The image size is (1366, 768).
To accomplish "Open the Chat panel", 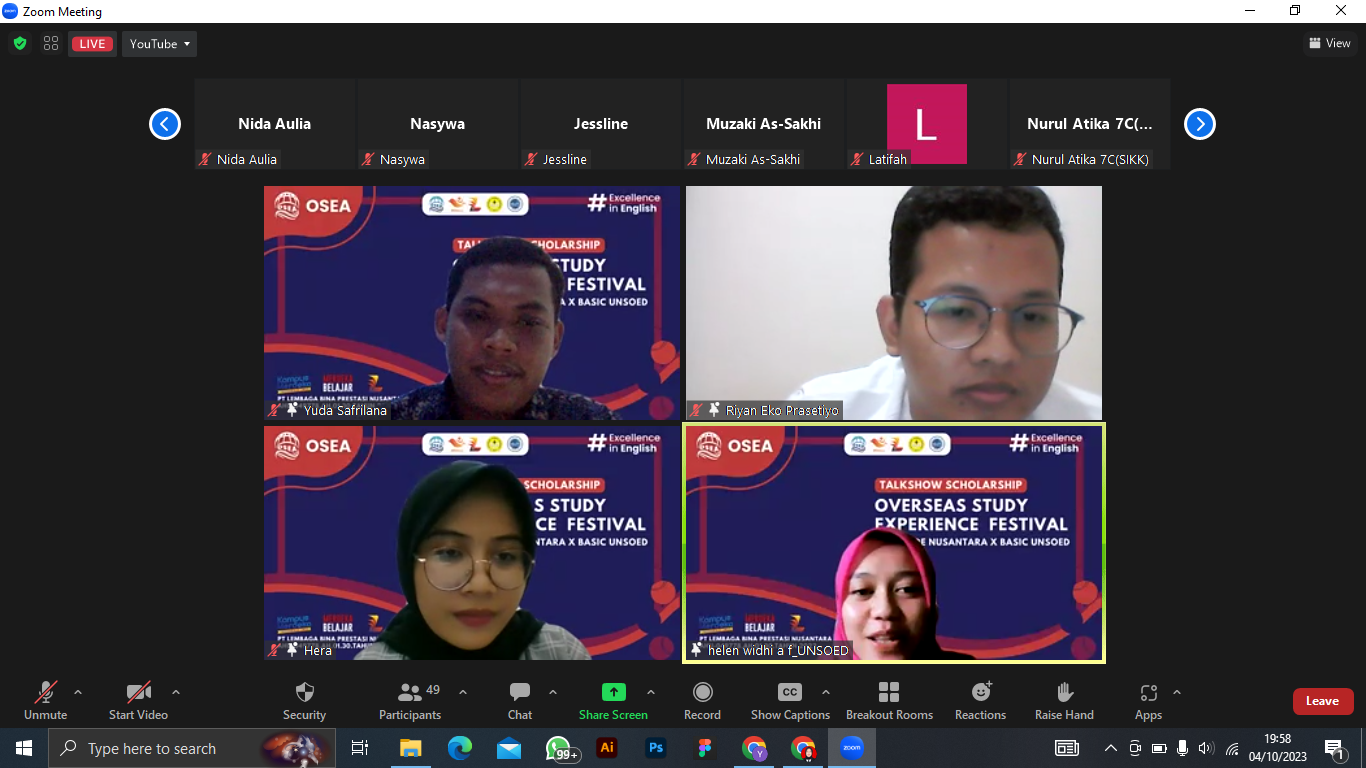I will (519, 693).
